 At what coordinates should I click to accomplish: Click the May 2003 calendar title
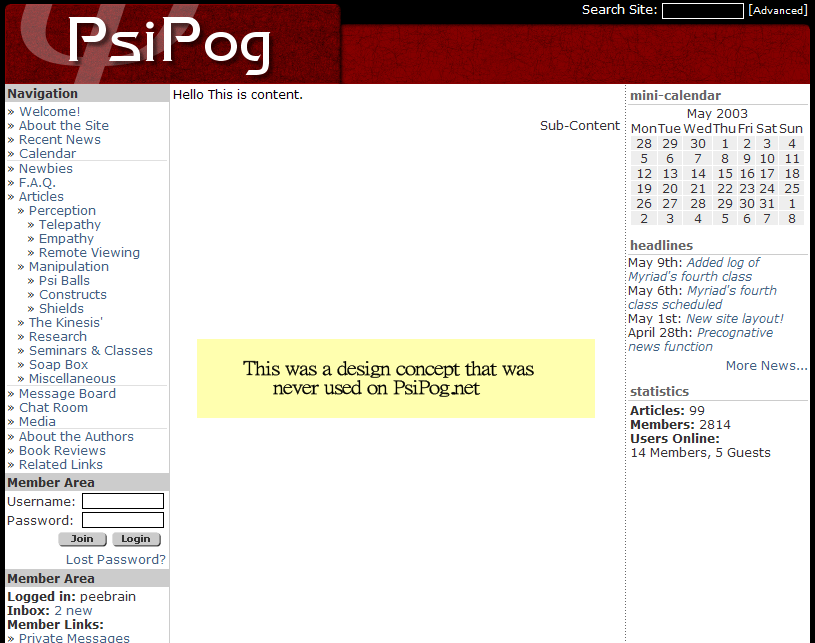click(717, 114)
